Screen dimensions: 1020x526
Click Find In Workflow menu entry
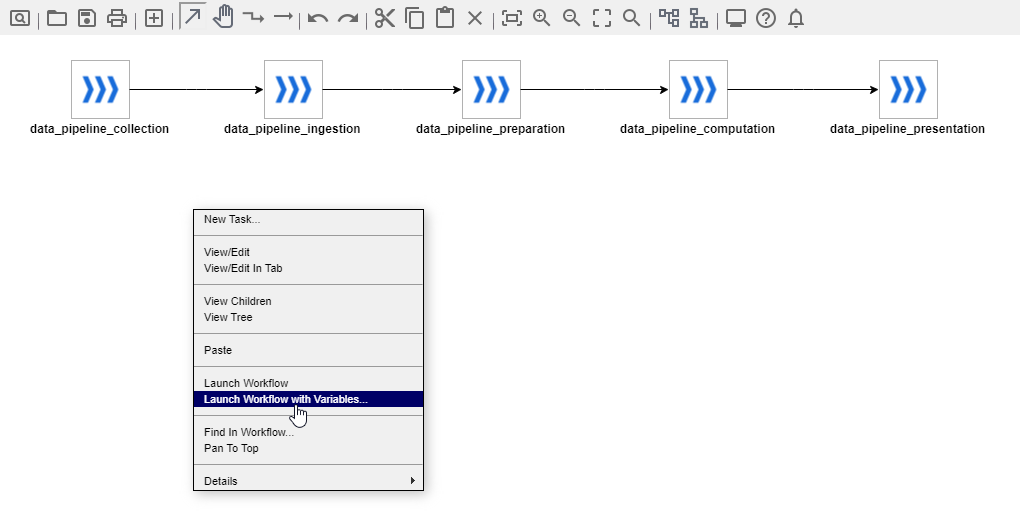pos(249,432)
